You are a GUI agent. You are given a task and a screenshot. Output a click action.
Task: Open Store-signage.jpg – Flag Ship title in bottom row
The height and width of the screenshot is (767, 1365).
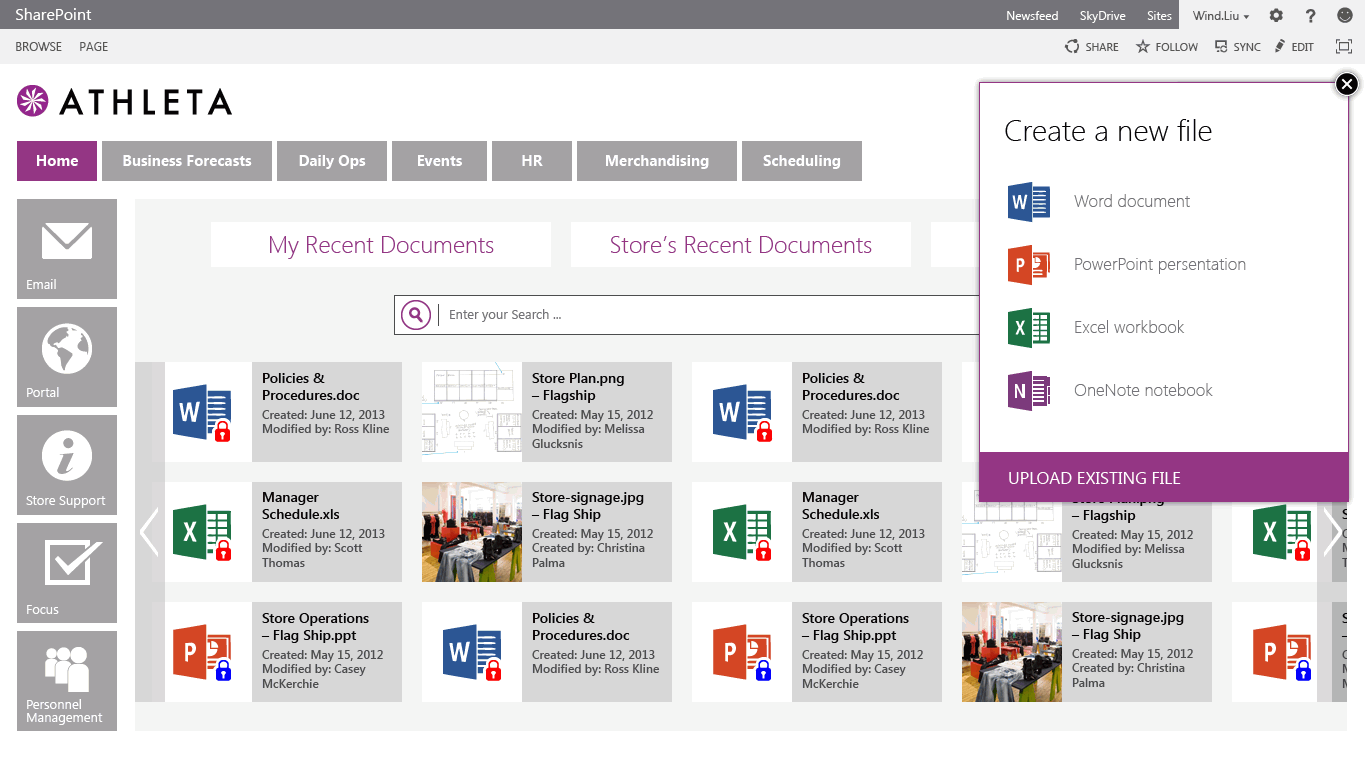[1128, 626]
